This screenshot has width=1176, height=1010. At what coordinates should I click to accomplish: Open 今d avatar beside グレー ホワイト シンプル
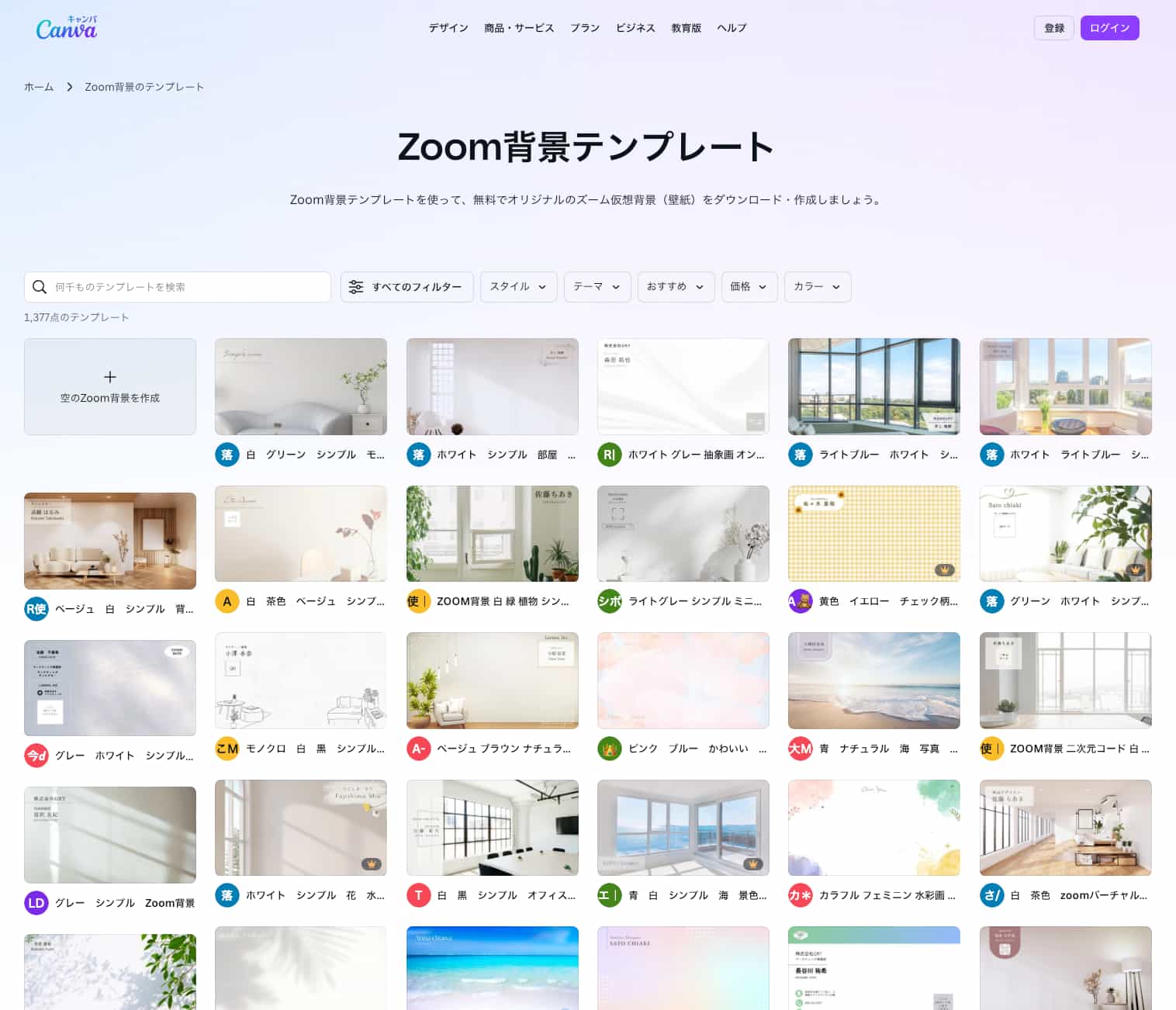(x=36, y=756)
